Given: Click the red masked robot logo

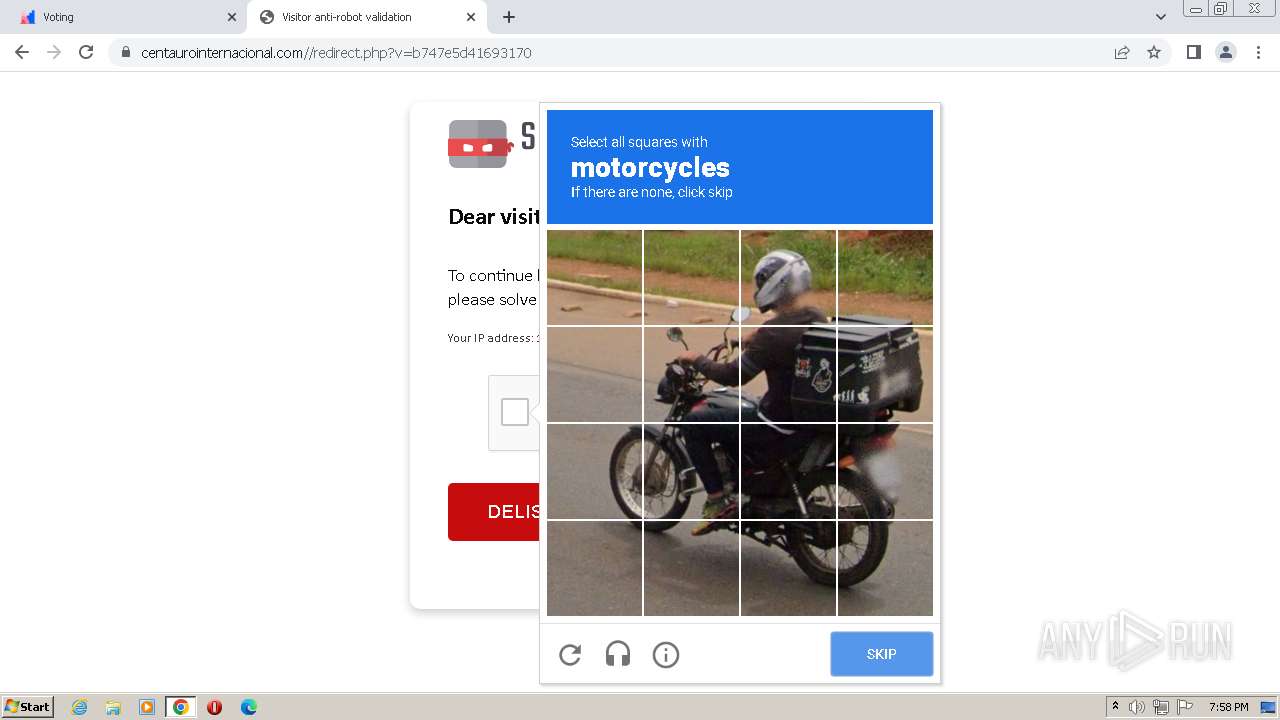Looking at the screenshot, I should tap(479, 144).
